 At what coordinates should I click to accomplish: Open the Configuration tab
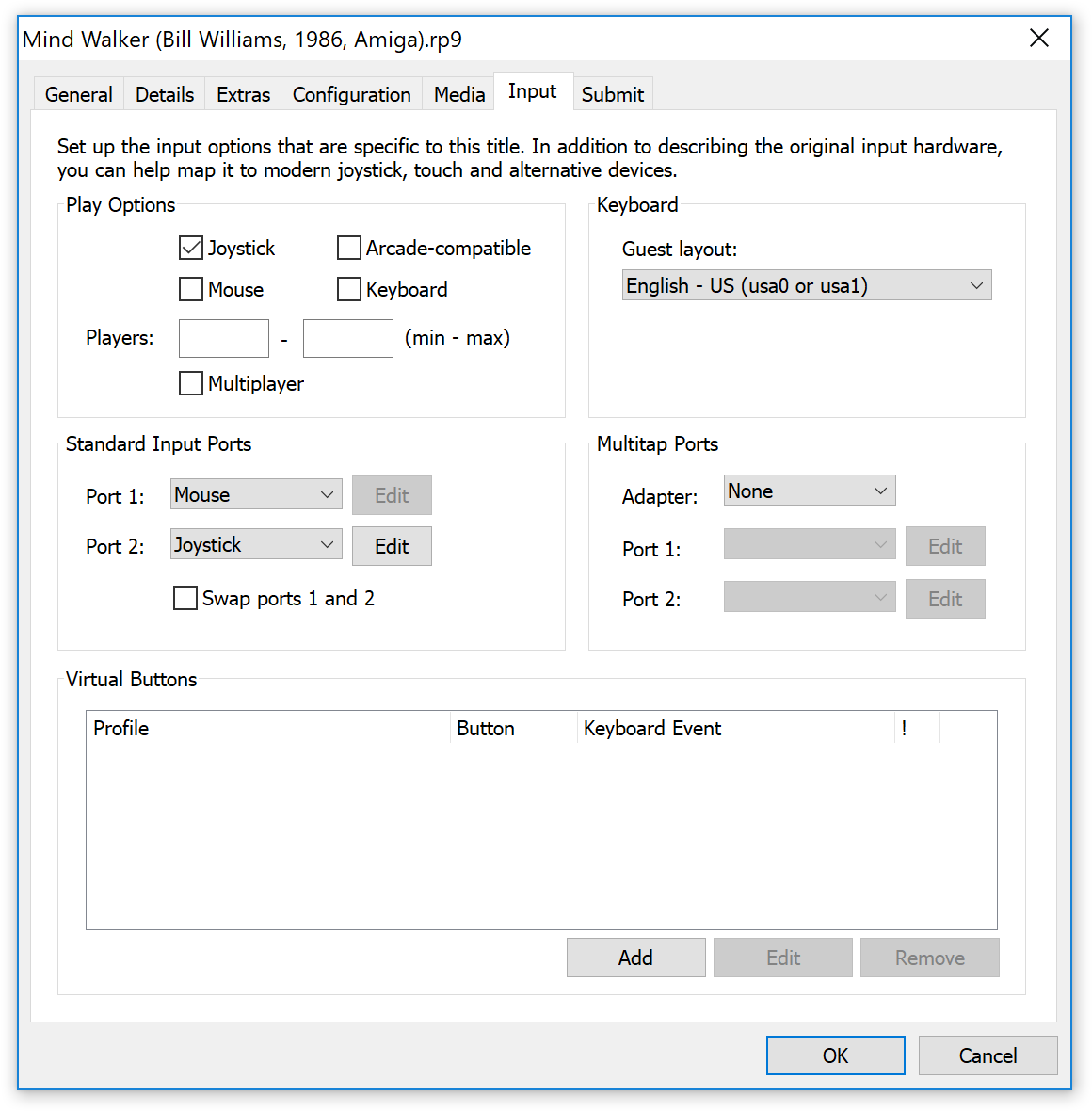(351, 94)
